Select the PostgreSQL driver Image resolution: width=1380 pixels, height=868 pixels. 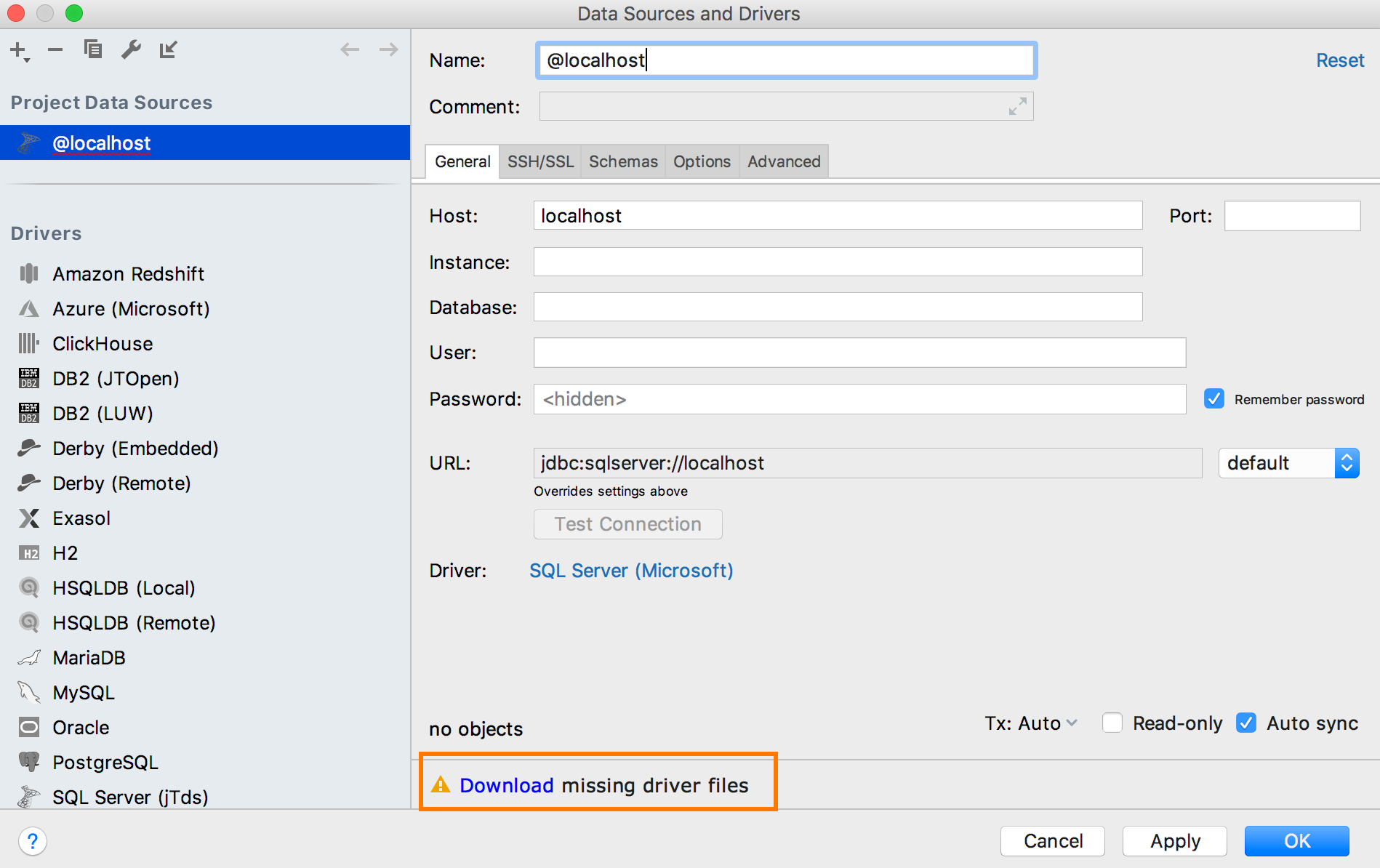point(105,762)
